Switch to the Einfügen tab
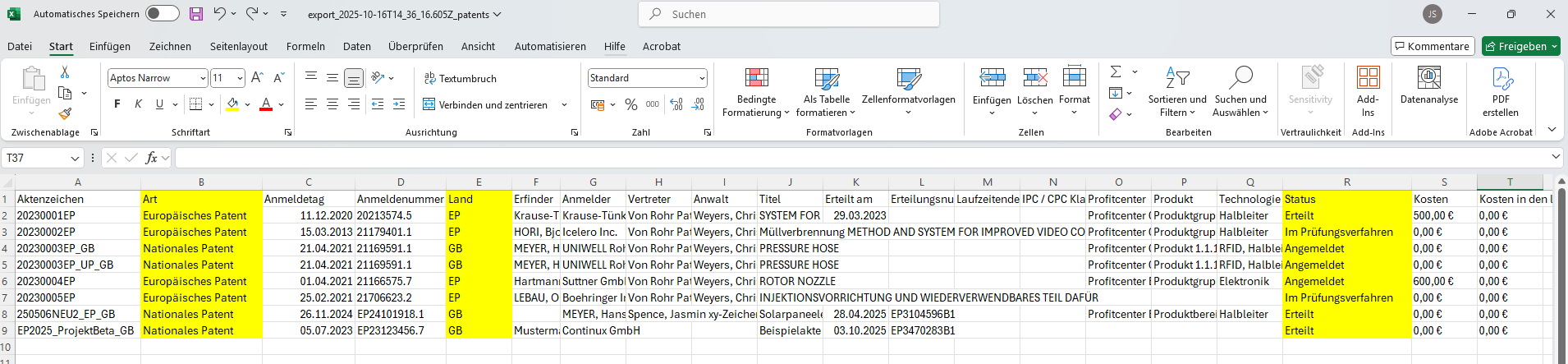Image resolution: width=1568 pixels, height=364 pixels. point(110,46)
